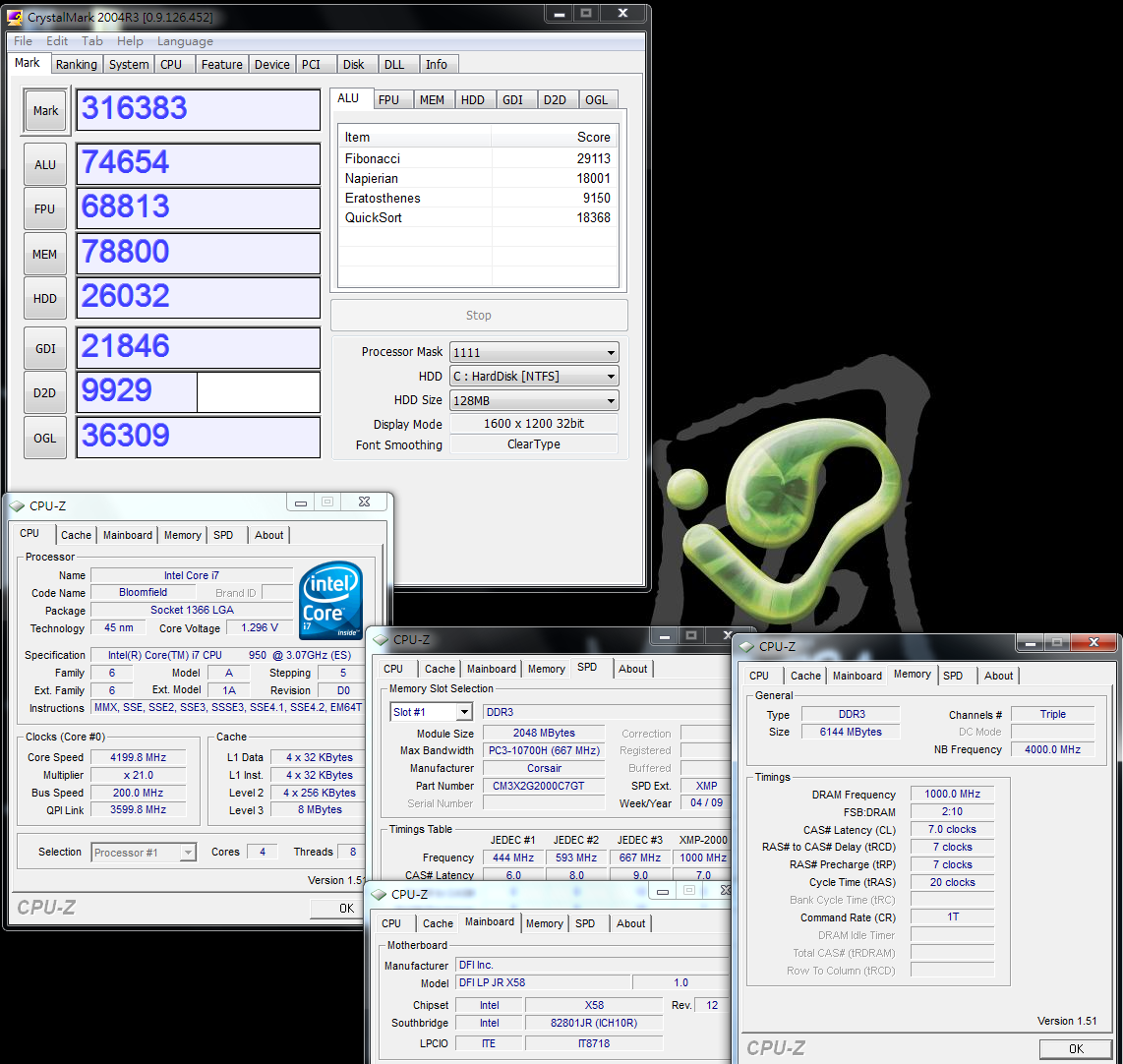Select the MEM results sub-tab
The width and height of the screenshot is (1123, 1064).
tap(432, 100)
